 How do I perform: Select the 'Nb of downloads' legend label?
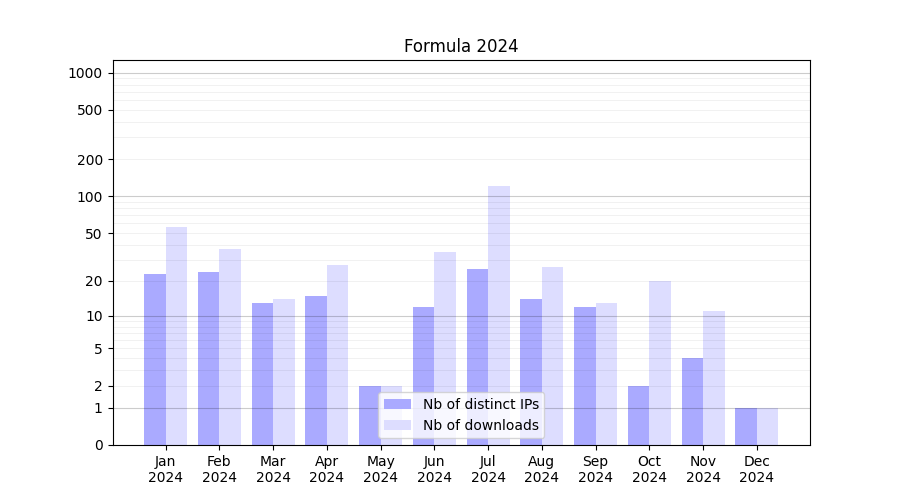point(480,425)
